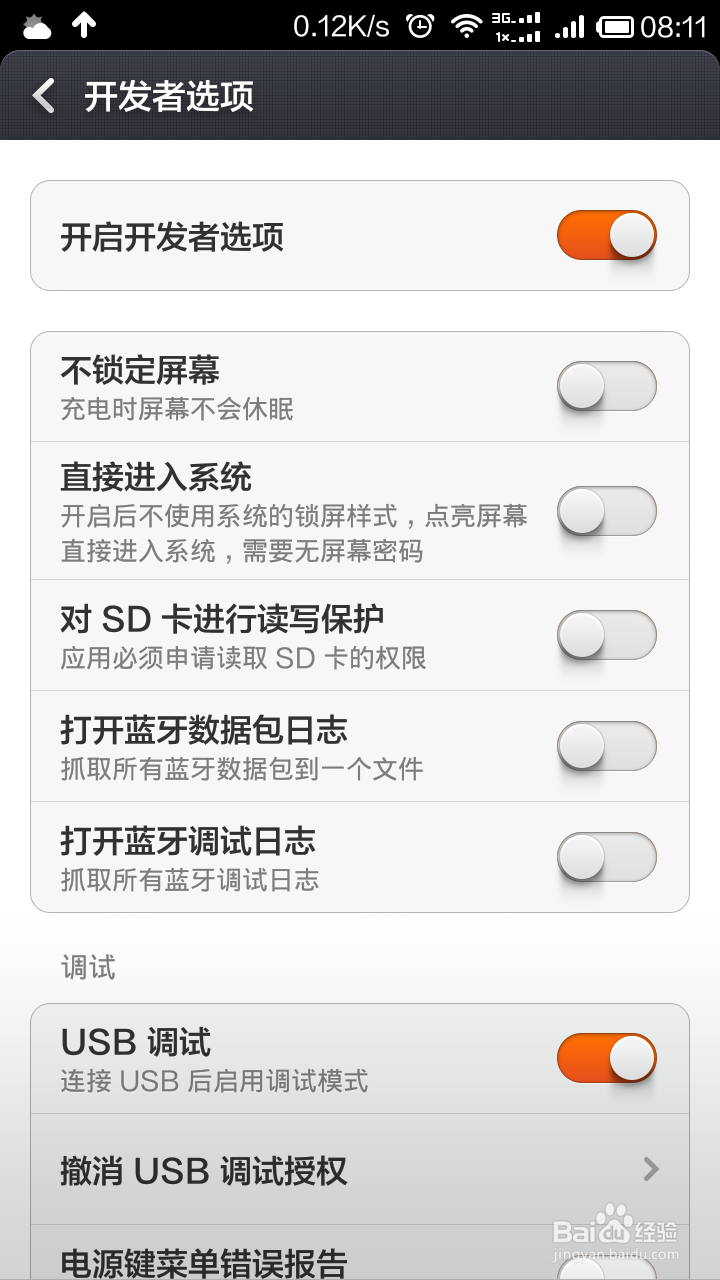Tap the weather cloud status icon
The width and height of the screenshot is (720, 1280).
point(36,26)
